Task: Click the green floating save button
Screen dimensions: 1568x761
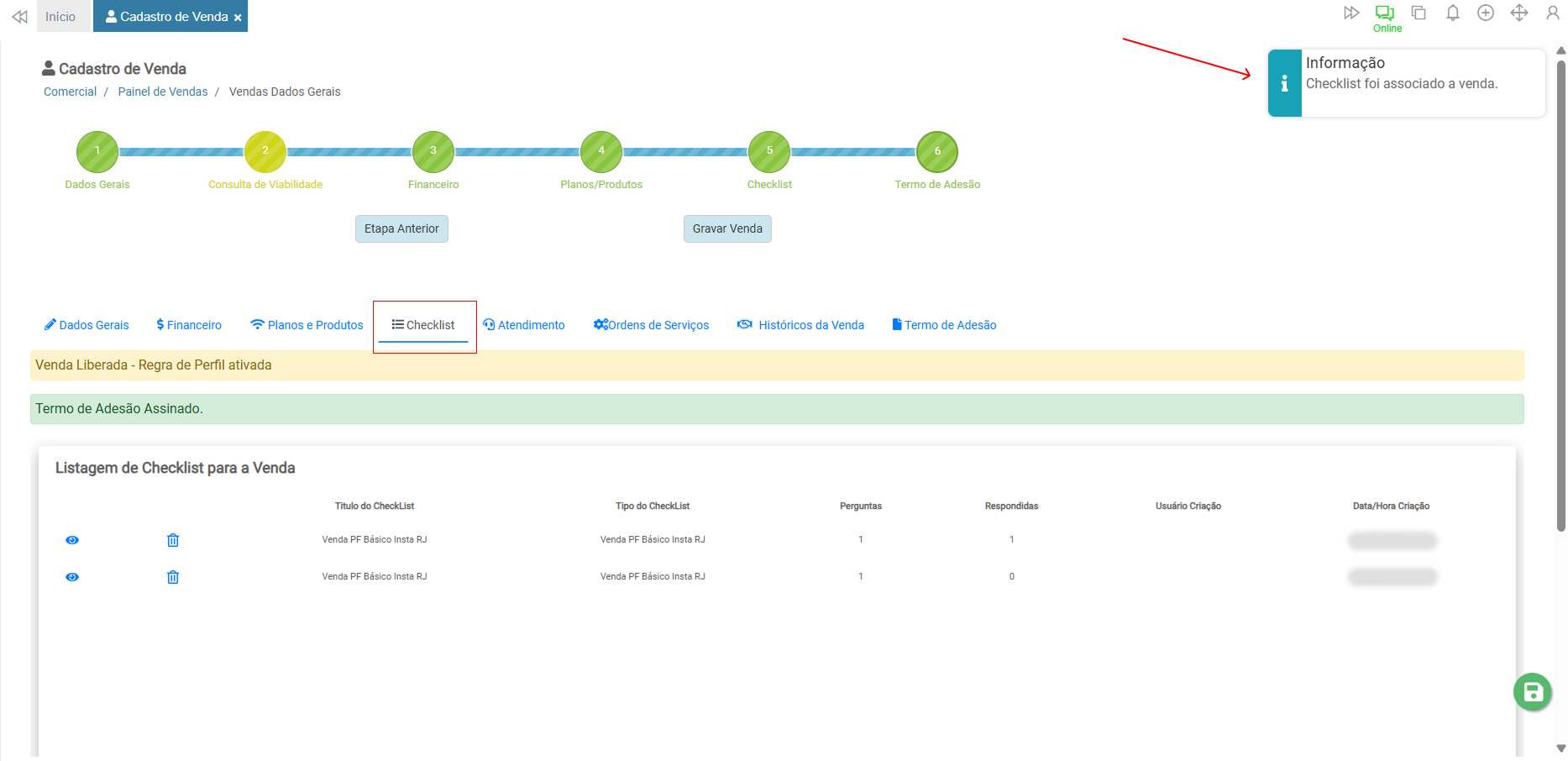Action: (1533, 692)
